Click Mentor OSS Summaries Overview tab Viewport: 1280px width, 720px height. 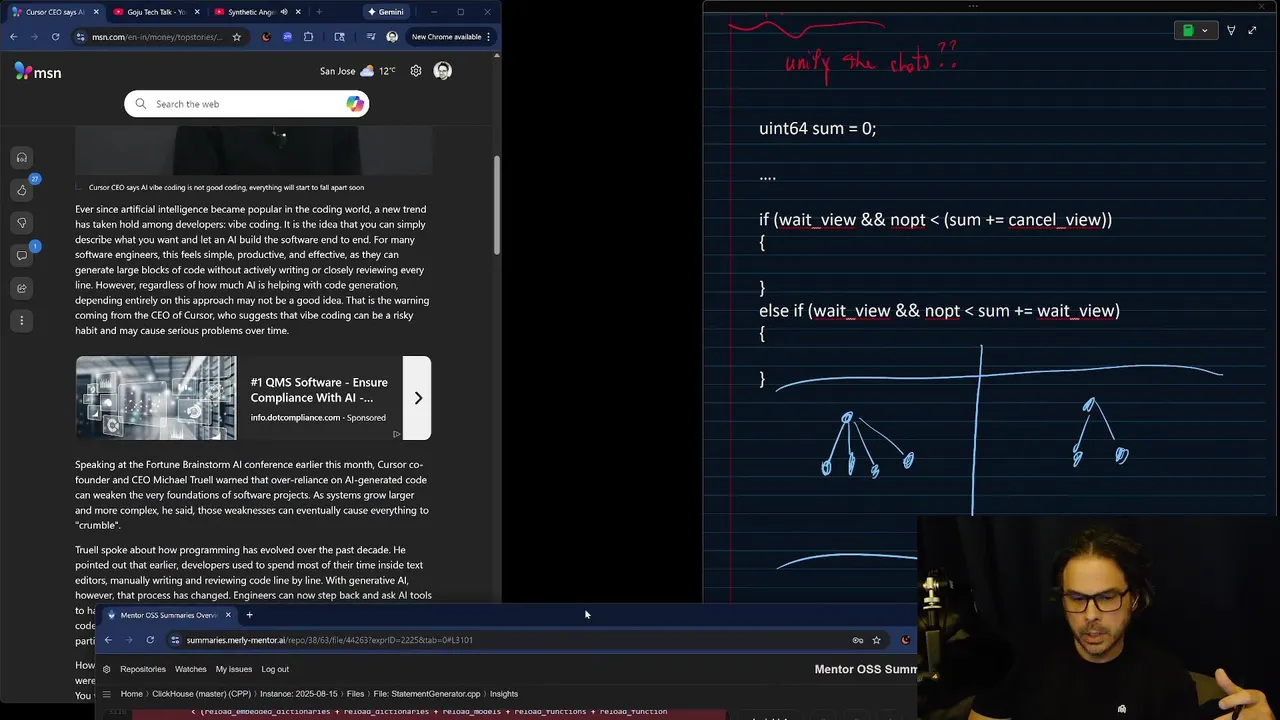pyautogui.click(x=169, y=615)
